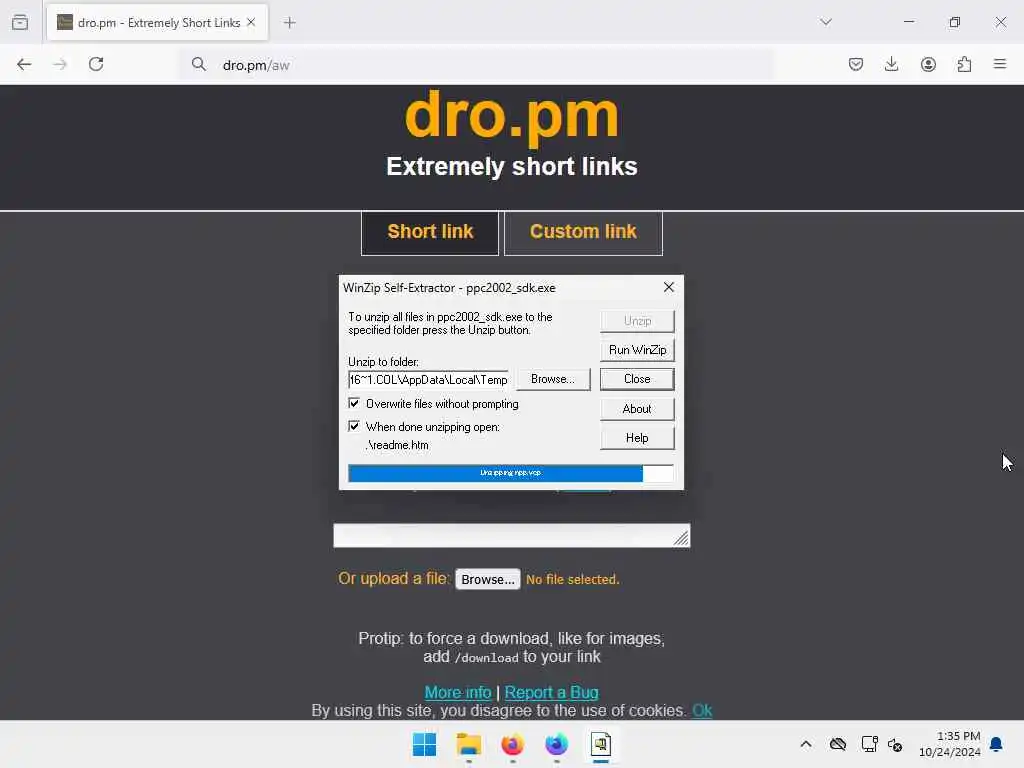
Task: Click the unzipping progress bar
Action: click(x=511, y=473)
